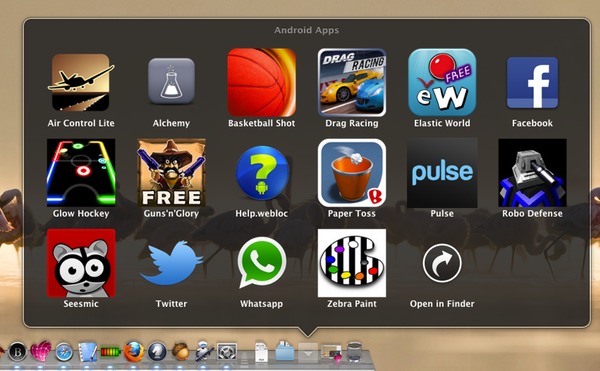Launch the Facebook app
The height and width of the screenshot is (371, 600).
point(532,83)
